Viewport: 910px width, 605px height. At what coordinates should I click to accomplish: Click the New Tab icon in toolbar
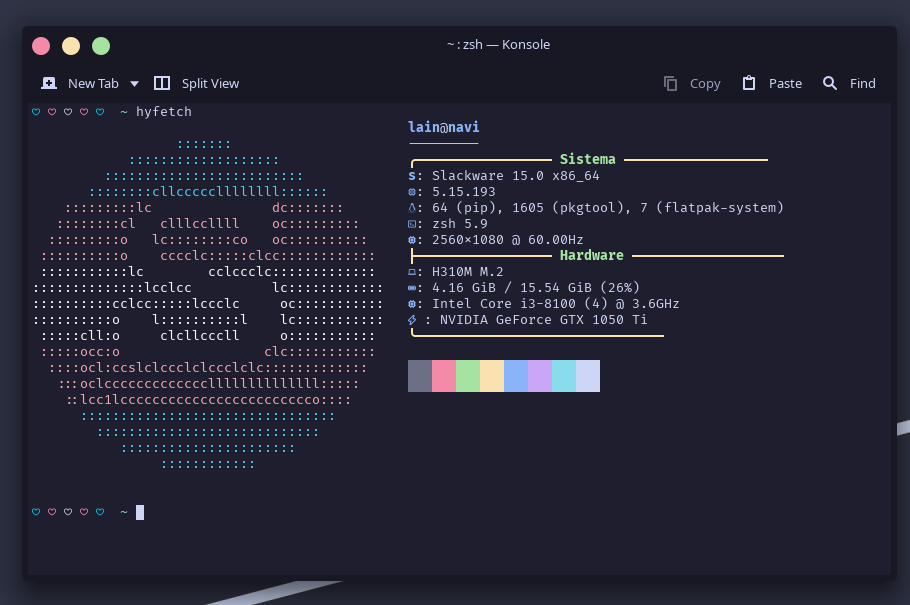[x=49, y=83]
